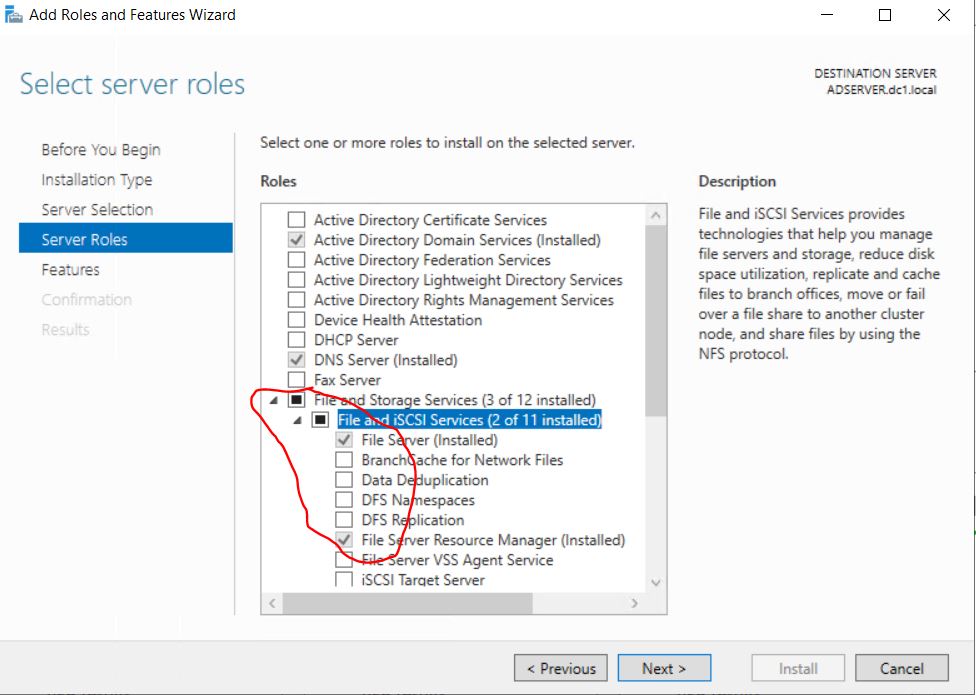Enable File Server VSS Agent Service
The image size is (976, 695).
pos(344,559)
